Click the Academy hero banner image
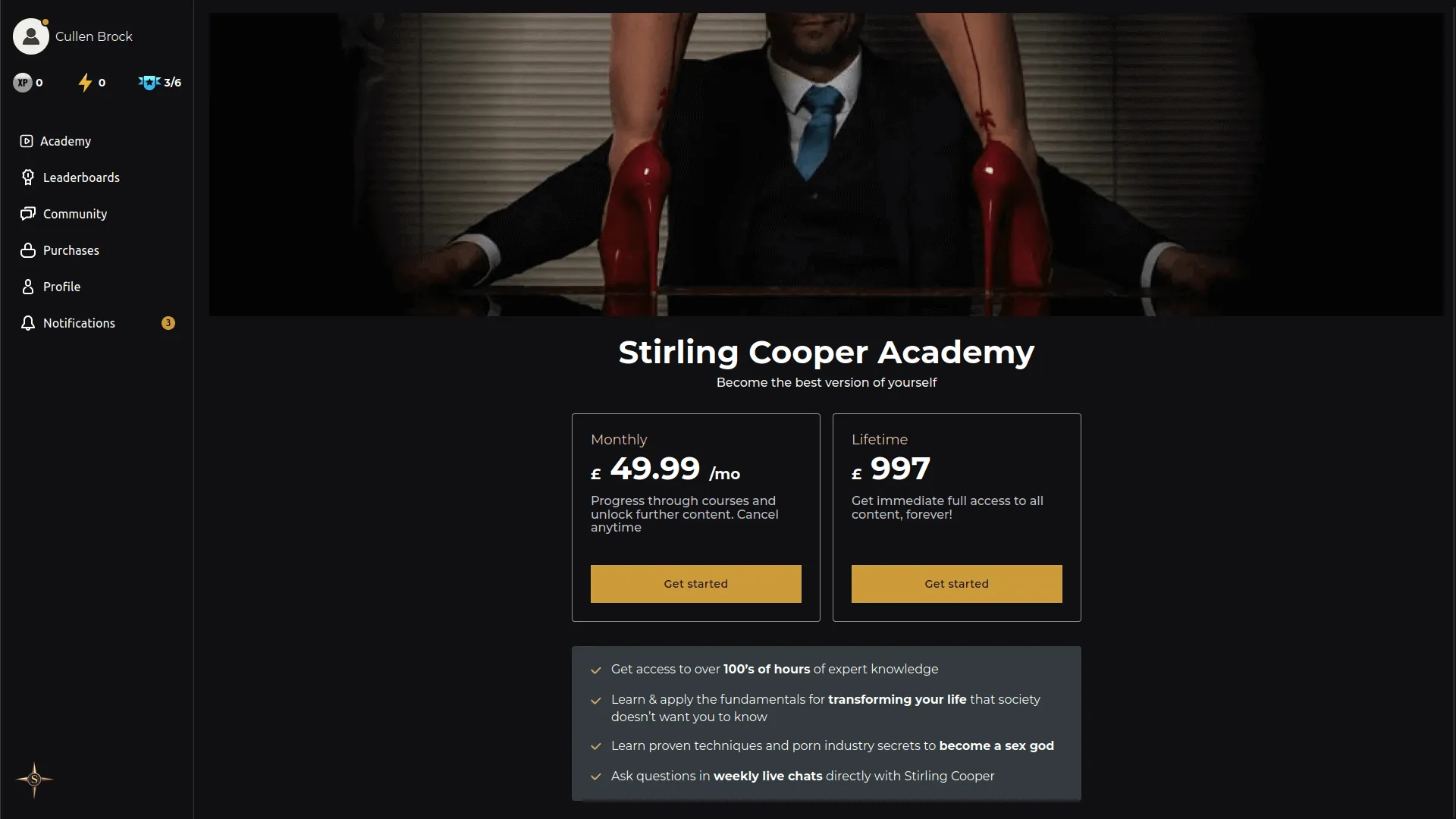 click(x=826, y=165)
